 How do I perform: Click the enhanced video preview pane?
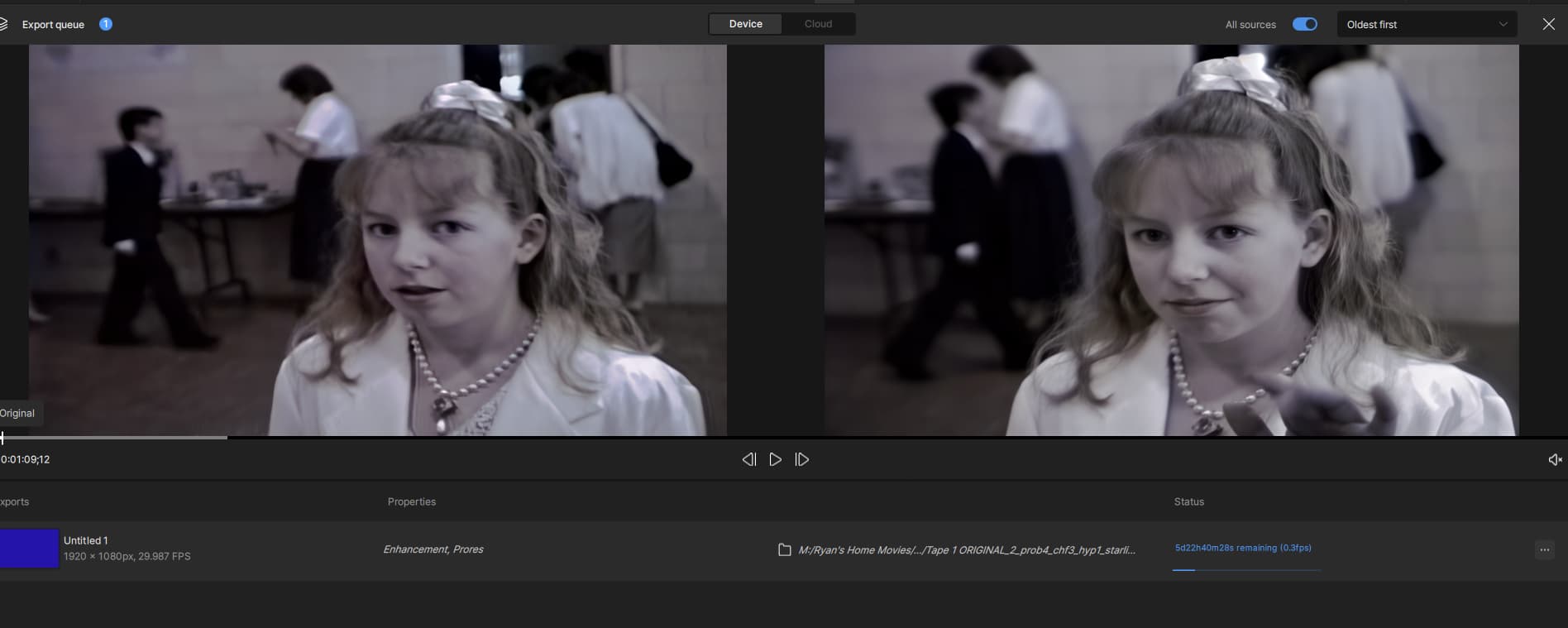point(1171,240)
